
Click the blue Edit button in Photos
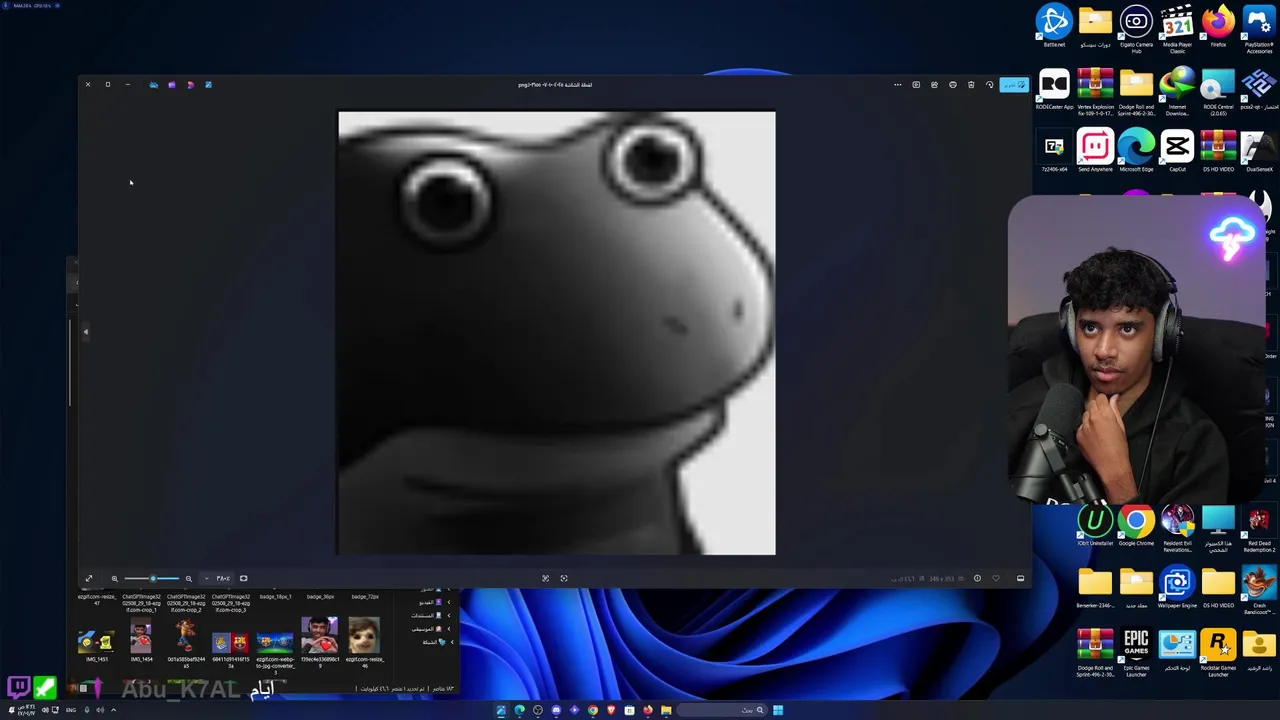coord(1013,85)
